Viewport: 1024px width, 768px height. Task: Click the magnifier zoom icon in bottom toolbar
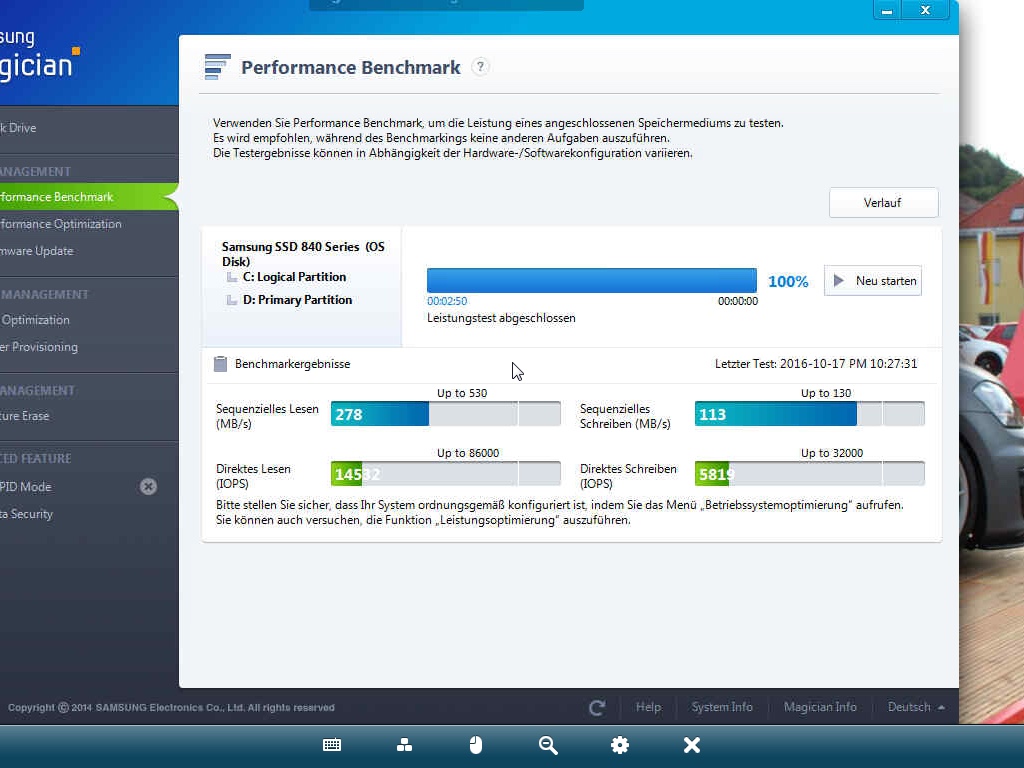tap(548, 745)
